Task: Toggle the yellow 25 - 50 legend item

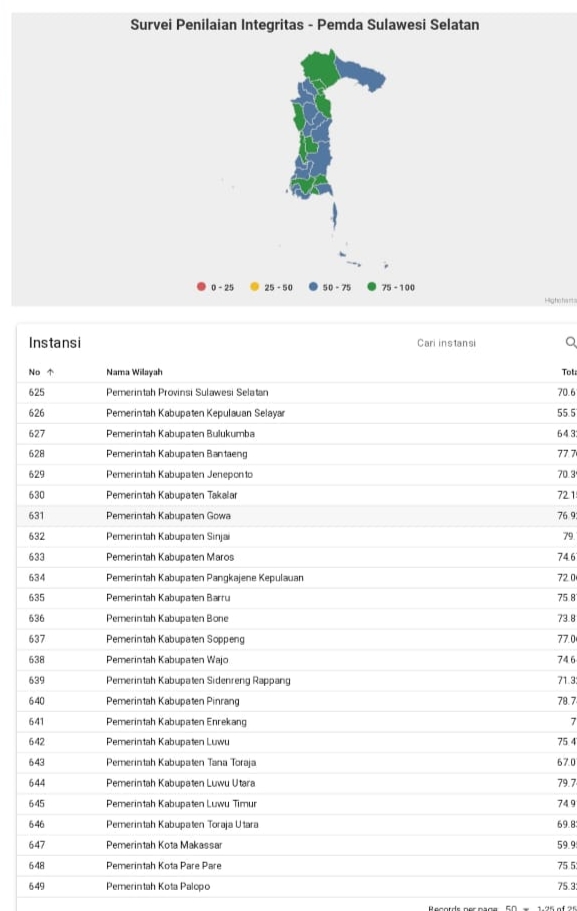Action: click(271, 287)
